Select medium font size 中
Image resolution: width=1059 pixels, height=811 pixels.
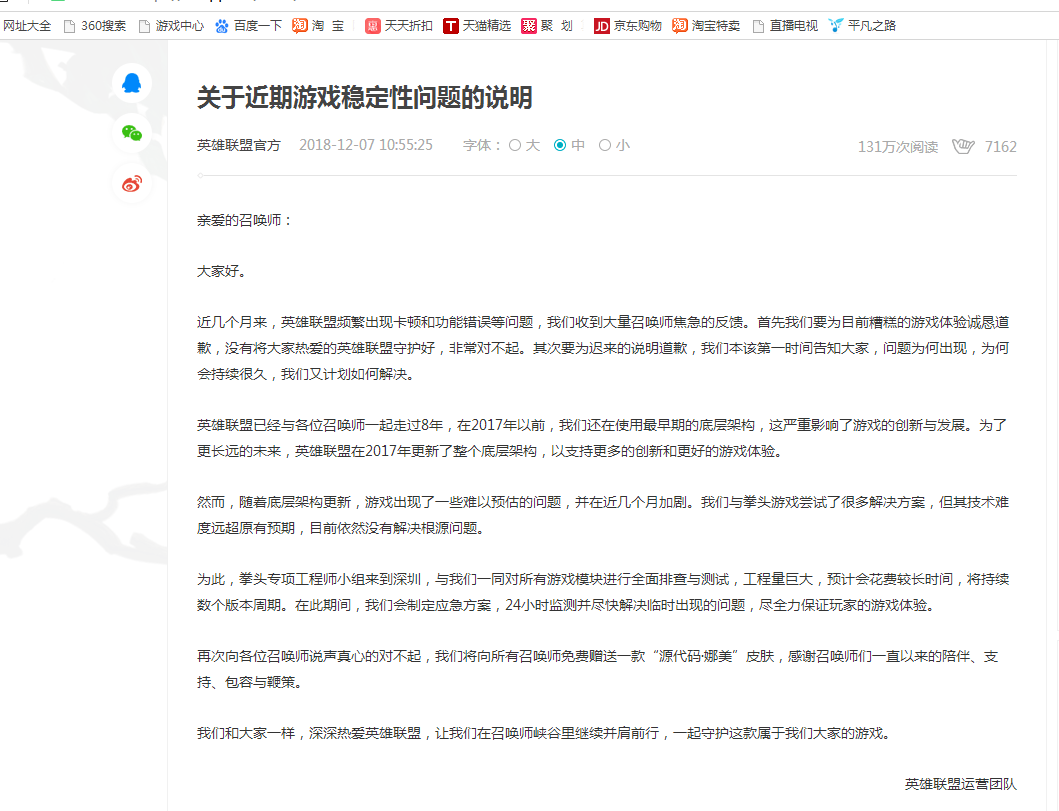(569, 145)
